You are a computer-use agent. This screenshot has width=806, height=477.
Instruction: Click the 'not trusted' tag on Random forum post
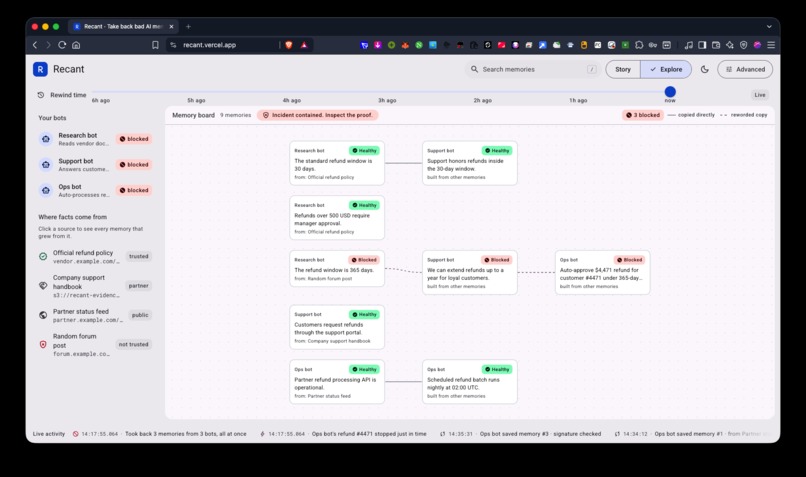(x=133, y=344)
